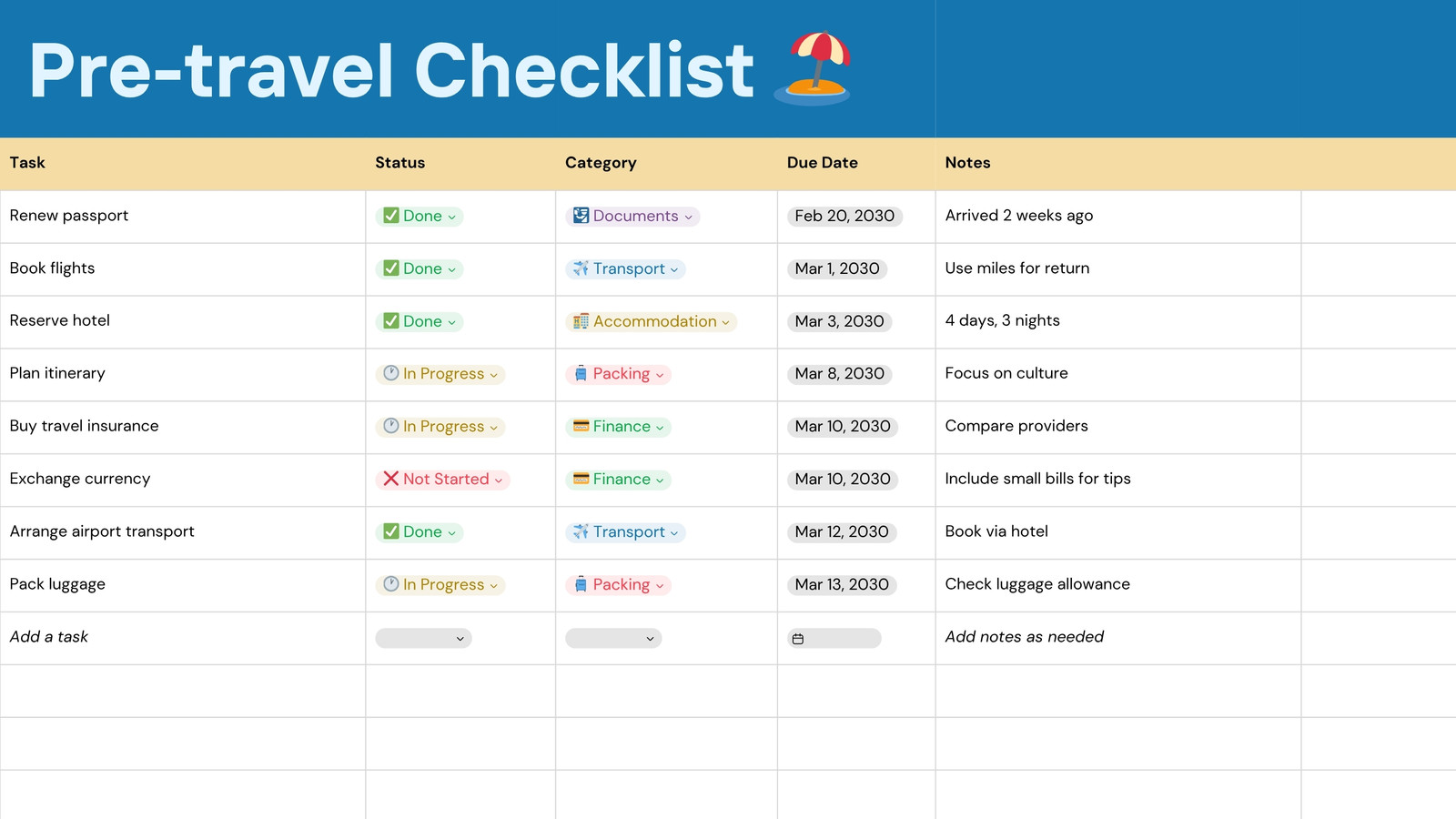Image resolution: width=1456 pixels, height=819 pixels.
Task: Click the airplane icon in Book flights category
Action: 581,268
